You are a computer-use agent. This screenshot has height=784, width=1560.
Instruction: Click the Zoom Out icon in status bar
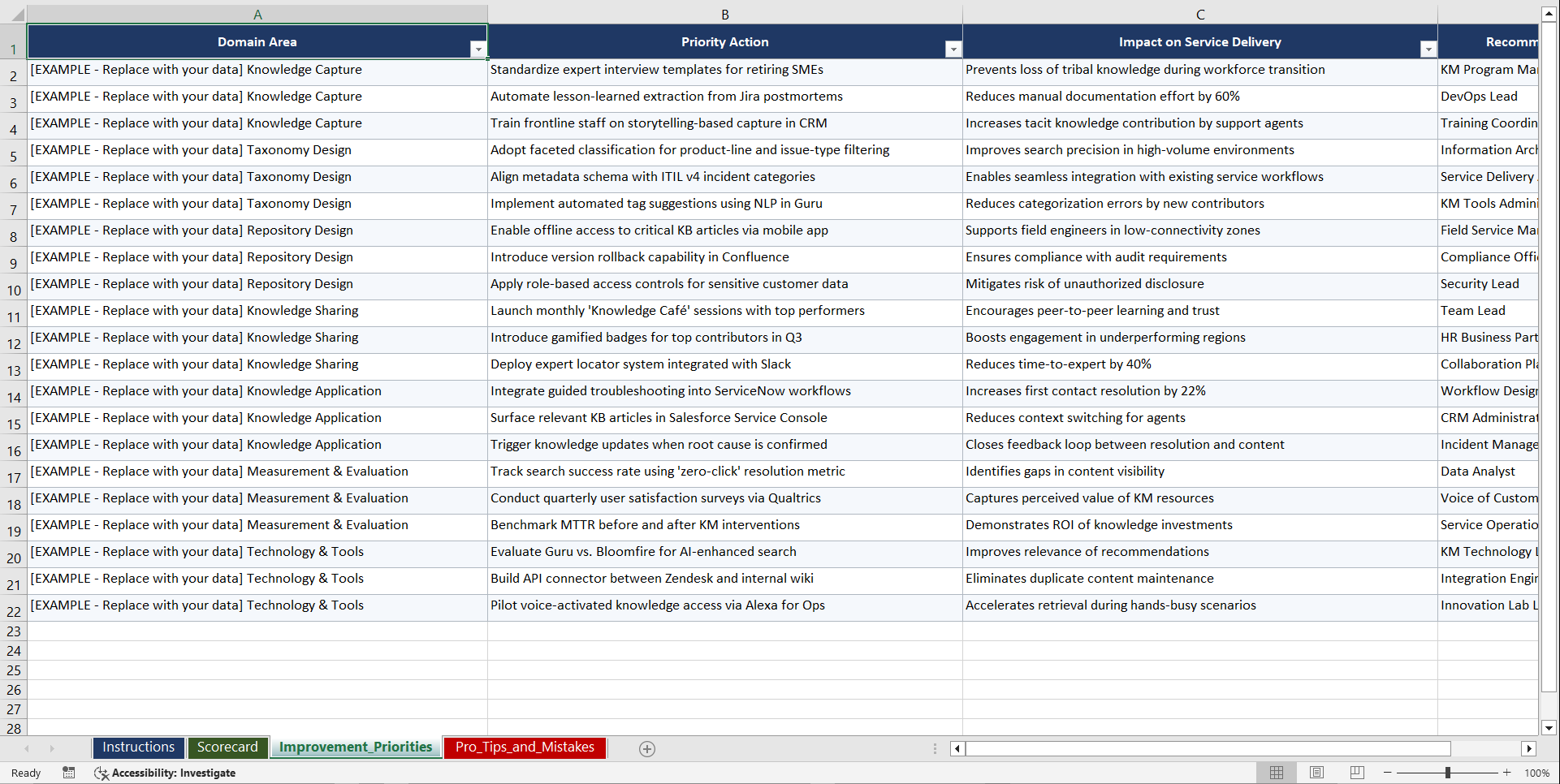click(1387, 773)
